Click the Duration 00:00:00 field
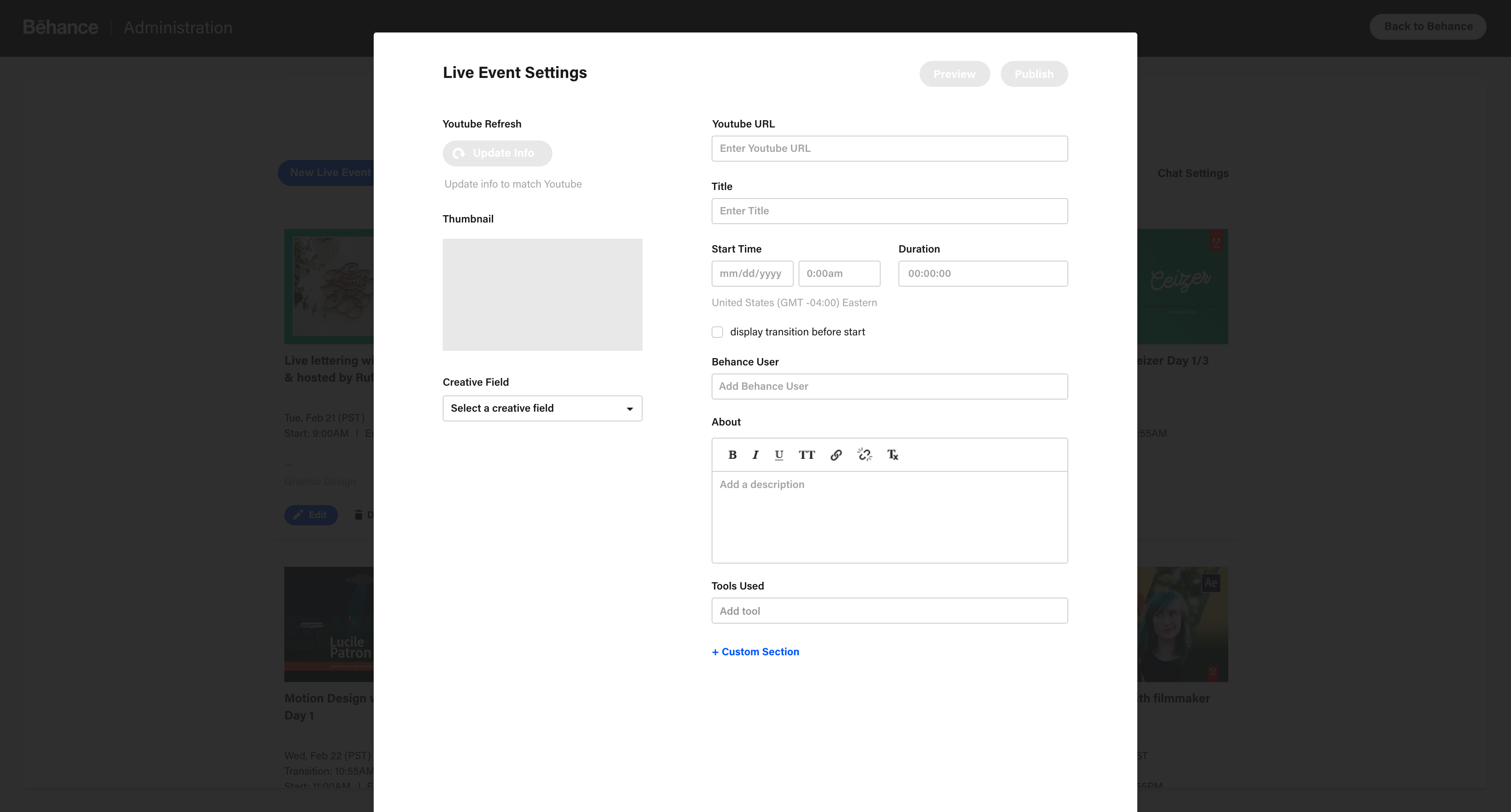This screenshot has width=1511, height=812. (x=983, y=274)
